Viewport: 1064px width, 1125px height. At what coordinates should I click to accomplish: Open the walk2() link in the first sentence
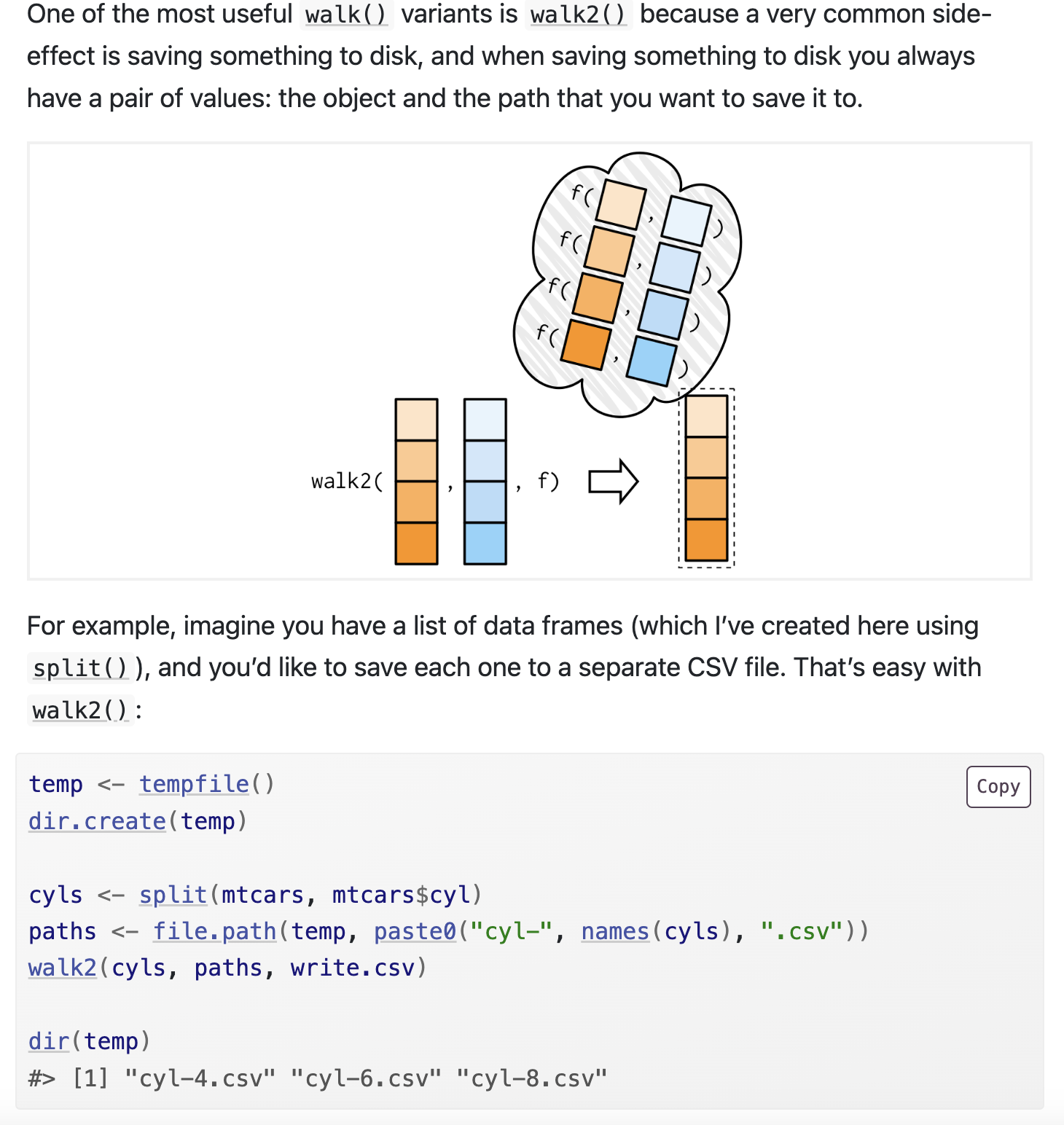click(578, 15)
